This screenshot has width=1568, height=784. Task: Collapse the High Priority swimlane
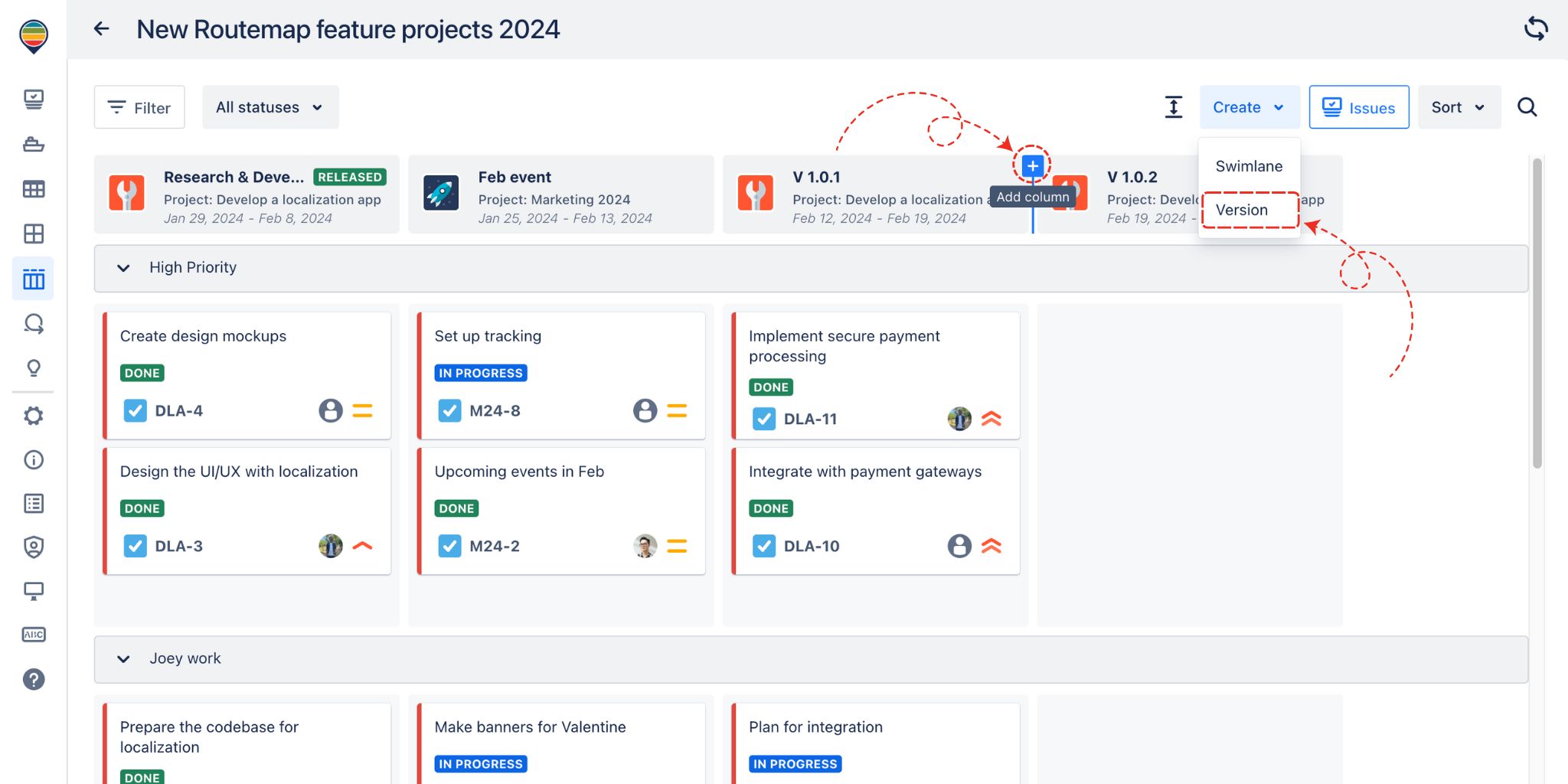click(x=123, y=268)
